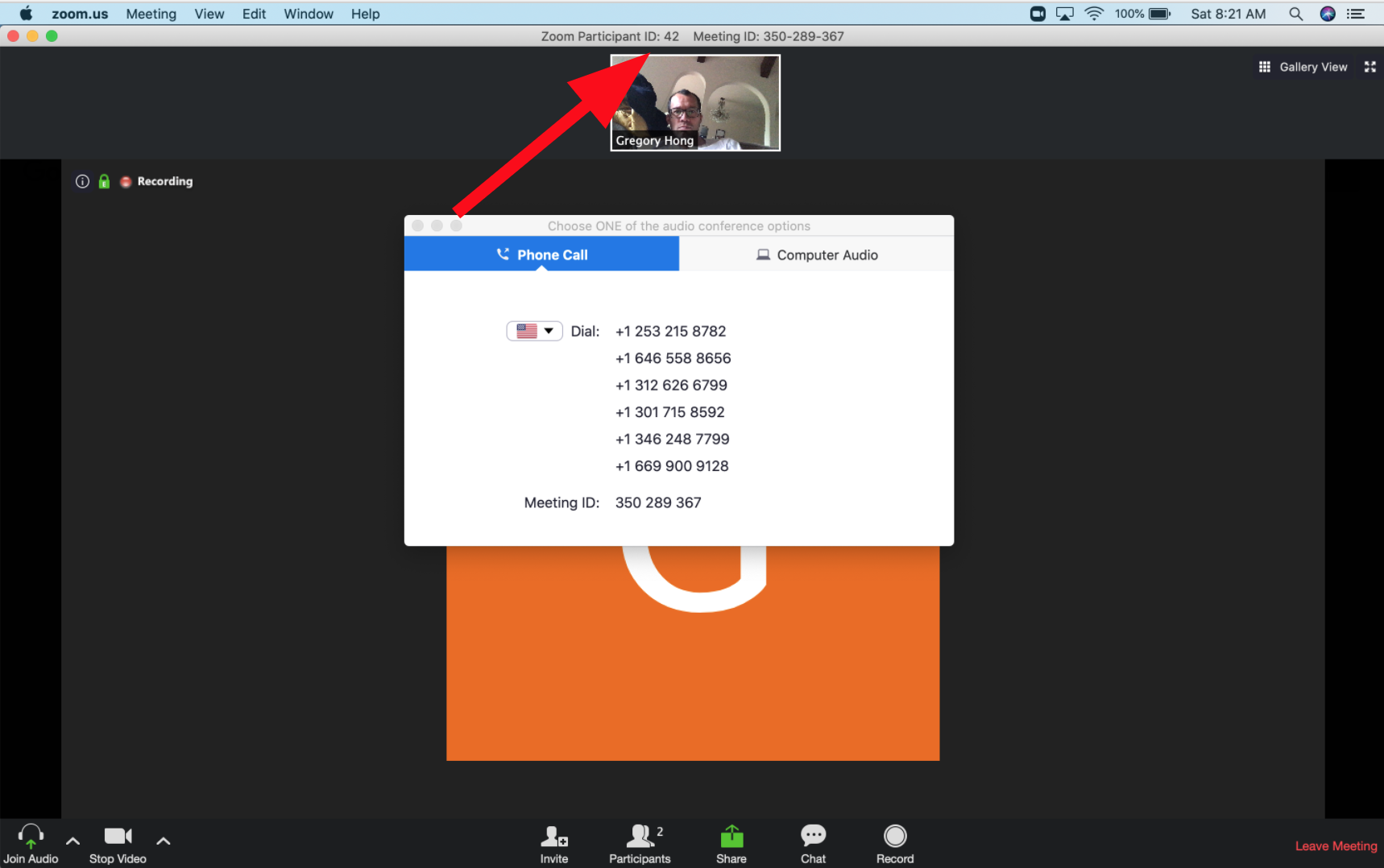Click the Siri icon in menu bar
The image size is (1384, 868).
pos(1328,14)
